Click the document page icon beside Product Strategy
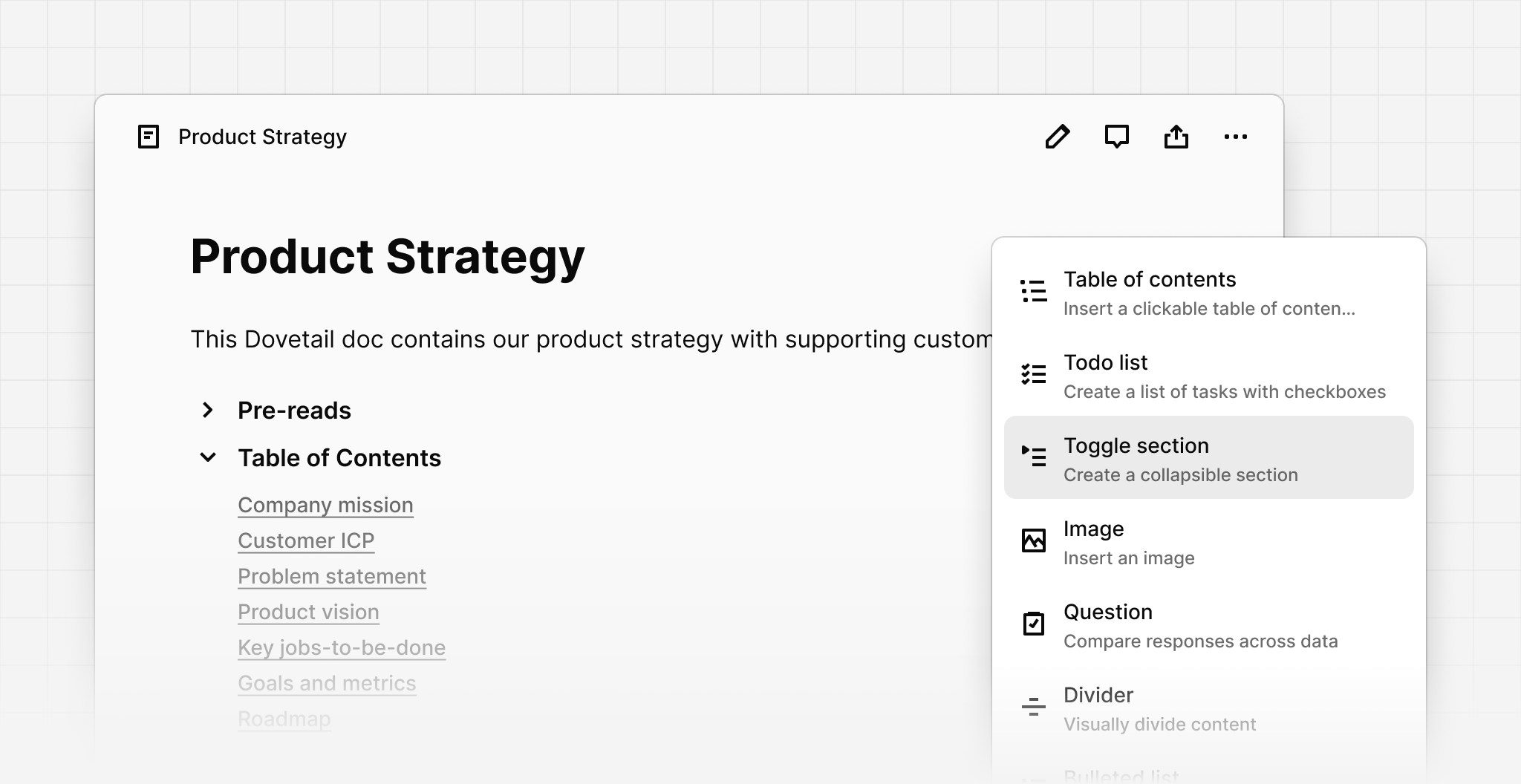 (149, 137)
